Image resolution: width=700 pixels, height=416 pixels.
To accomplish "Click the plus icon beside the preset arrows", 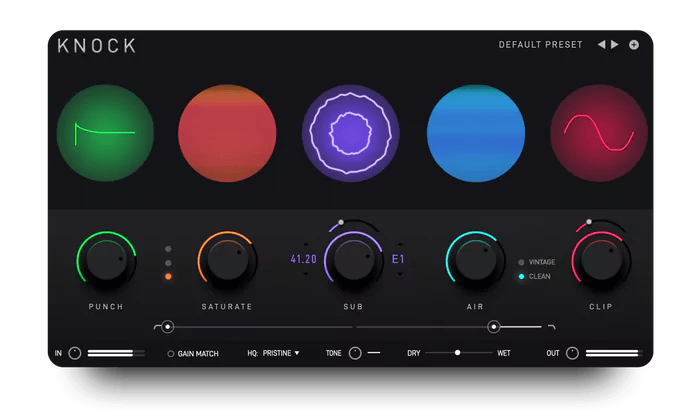I will pos(634,45).
